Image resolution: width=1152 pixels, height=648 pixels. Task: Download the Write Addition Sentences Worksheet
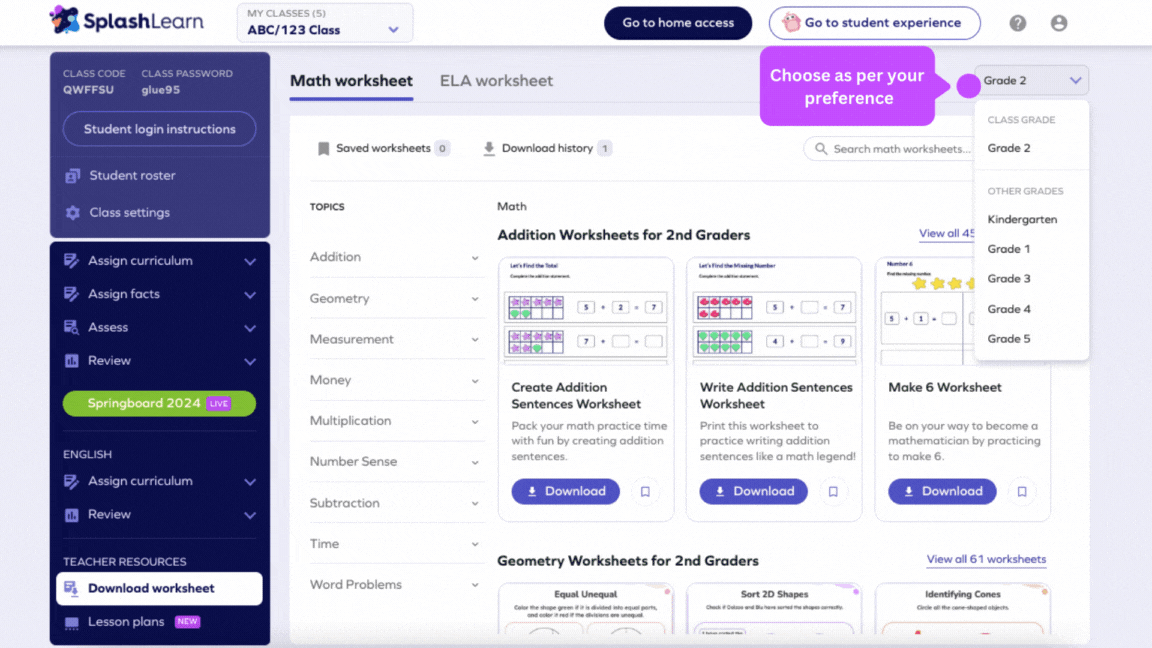tap(753, 492)
